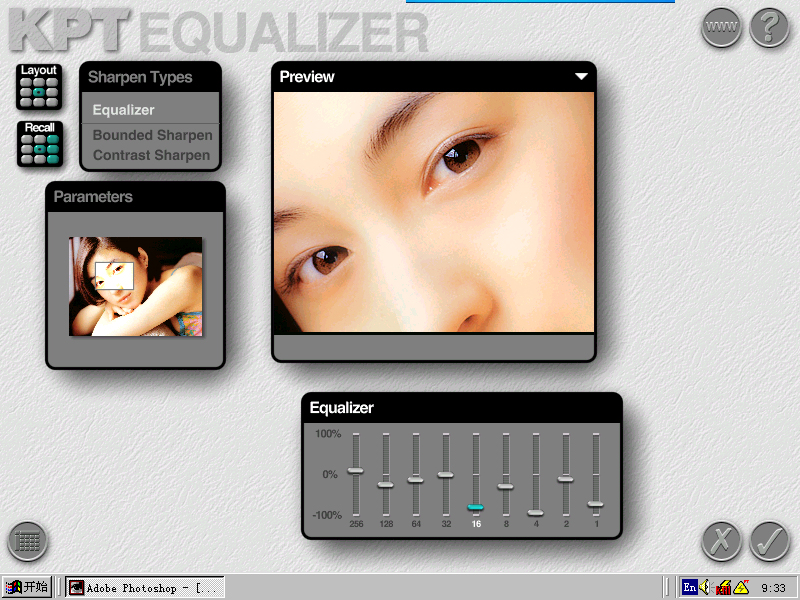This screenshot has height=600, width=800.
Task: Select the Bounded Sharpen type
Action: coord(152,135)
